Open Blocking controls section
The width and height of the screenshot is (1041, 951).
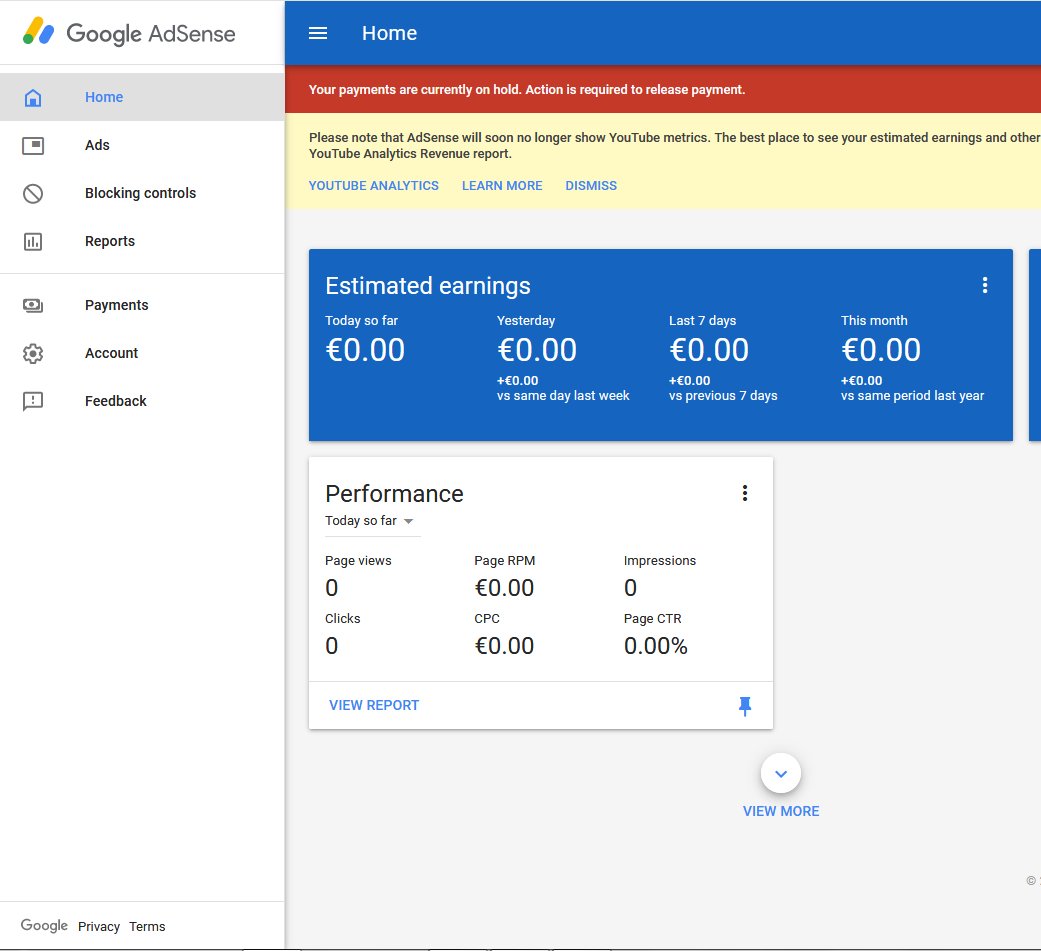[140, 193]
